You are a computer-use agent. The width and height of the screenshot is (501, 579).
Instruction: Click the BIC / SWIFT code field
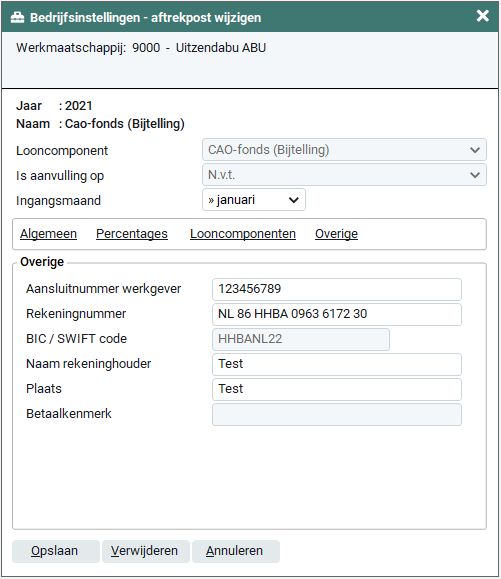pyautogui.click(x=301, y=339)
